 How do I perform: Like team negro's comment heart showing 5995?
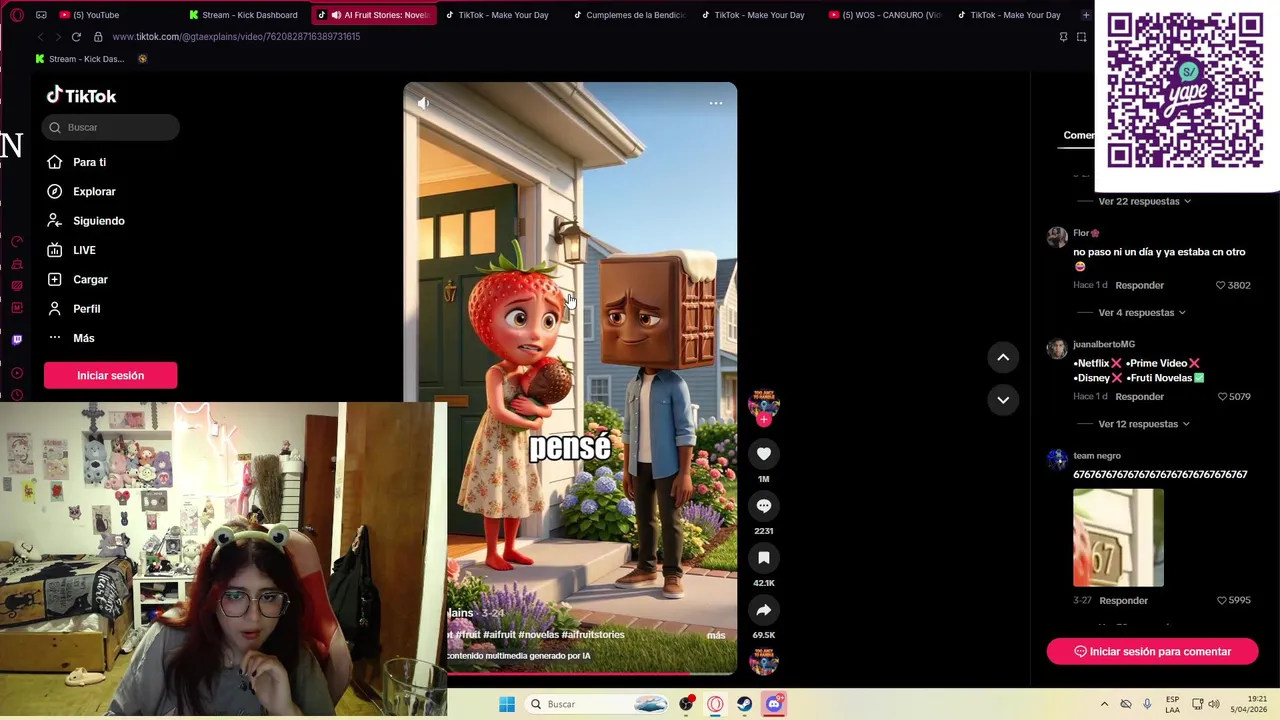tap(1222, 600)
